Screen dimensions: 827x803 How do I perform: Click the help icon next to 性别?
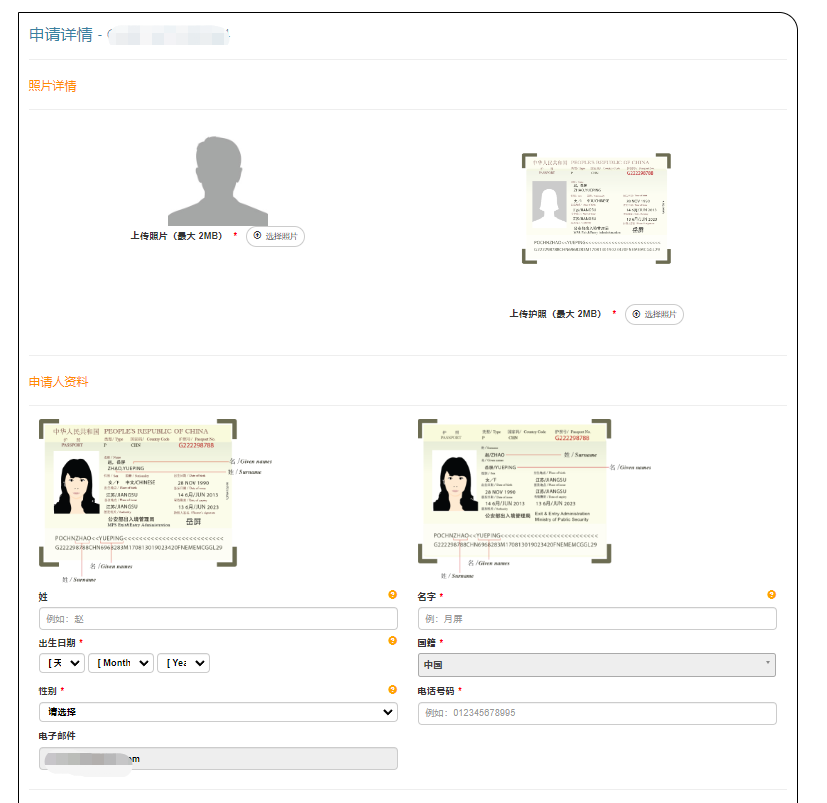tap(391, 688)
